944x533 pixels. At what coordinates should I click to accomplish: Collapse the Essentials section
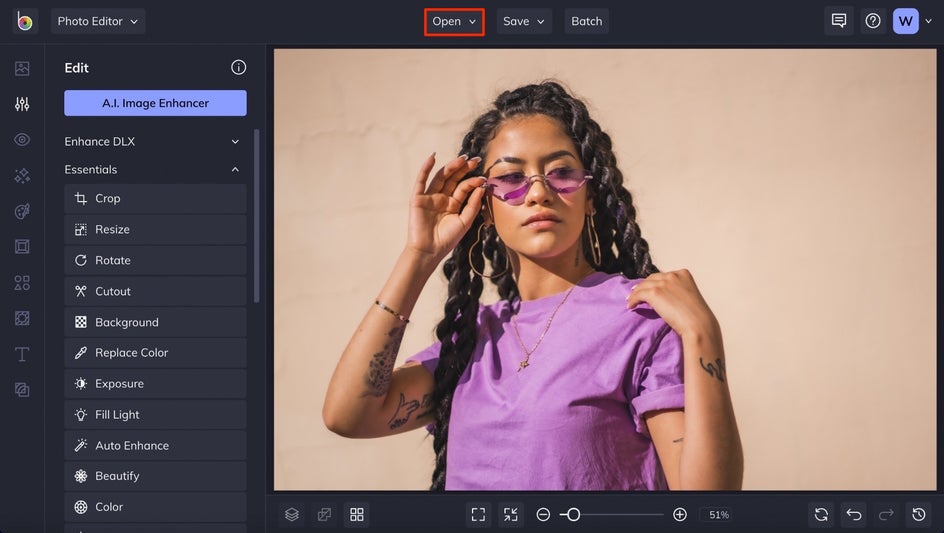[x=155, y=170]
